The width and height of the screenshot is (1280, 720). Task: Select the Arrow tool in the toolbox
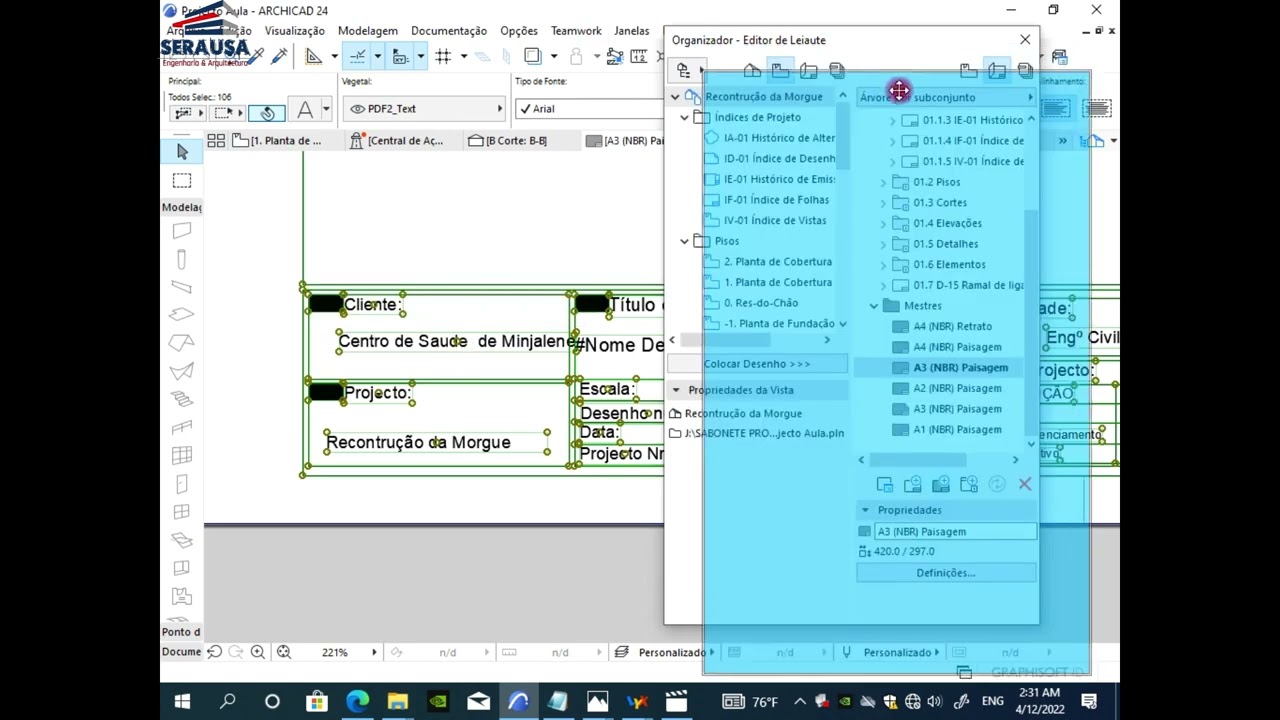pyautogui.click(x=182, y=151)
